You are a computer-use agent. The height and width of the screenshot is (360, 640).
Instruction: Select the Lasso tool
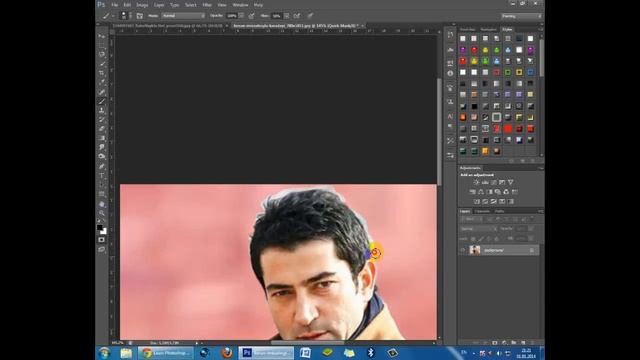102,54
